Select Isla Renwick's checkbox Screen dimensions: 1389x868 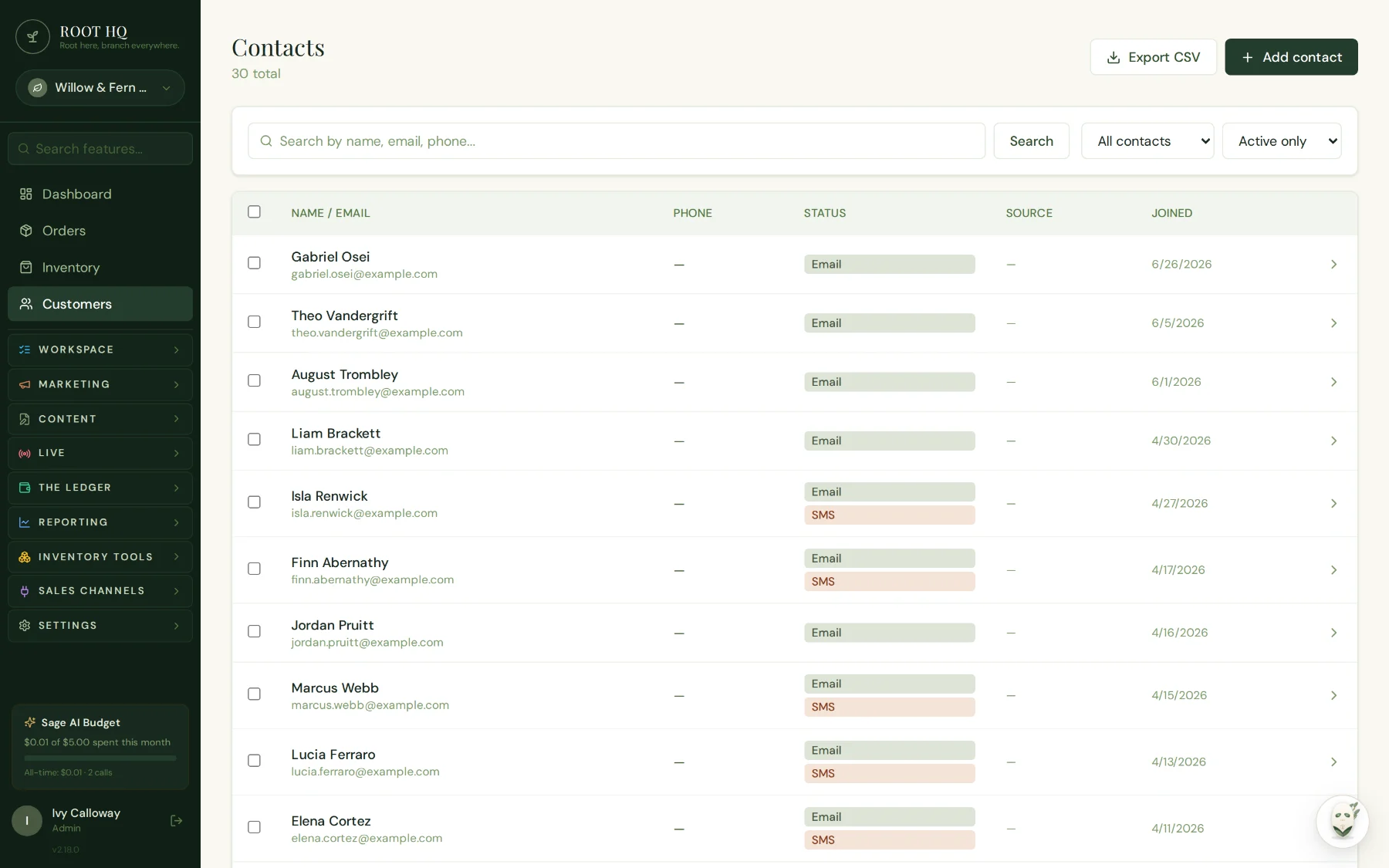tap(254, 502)
